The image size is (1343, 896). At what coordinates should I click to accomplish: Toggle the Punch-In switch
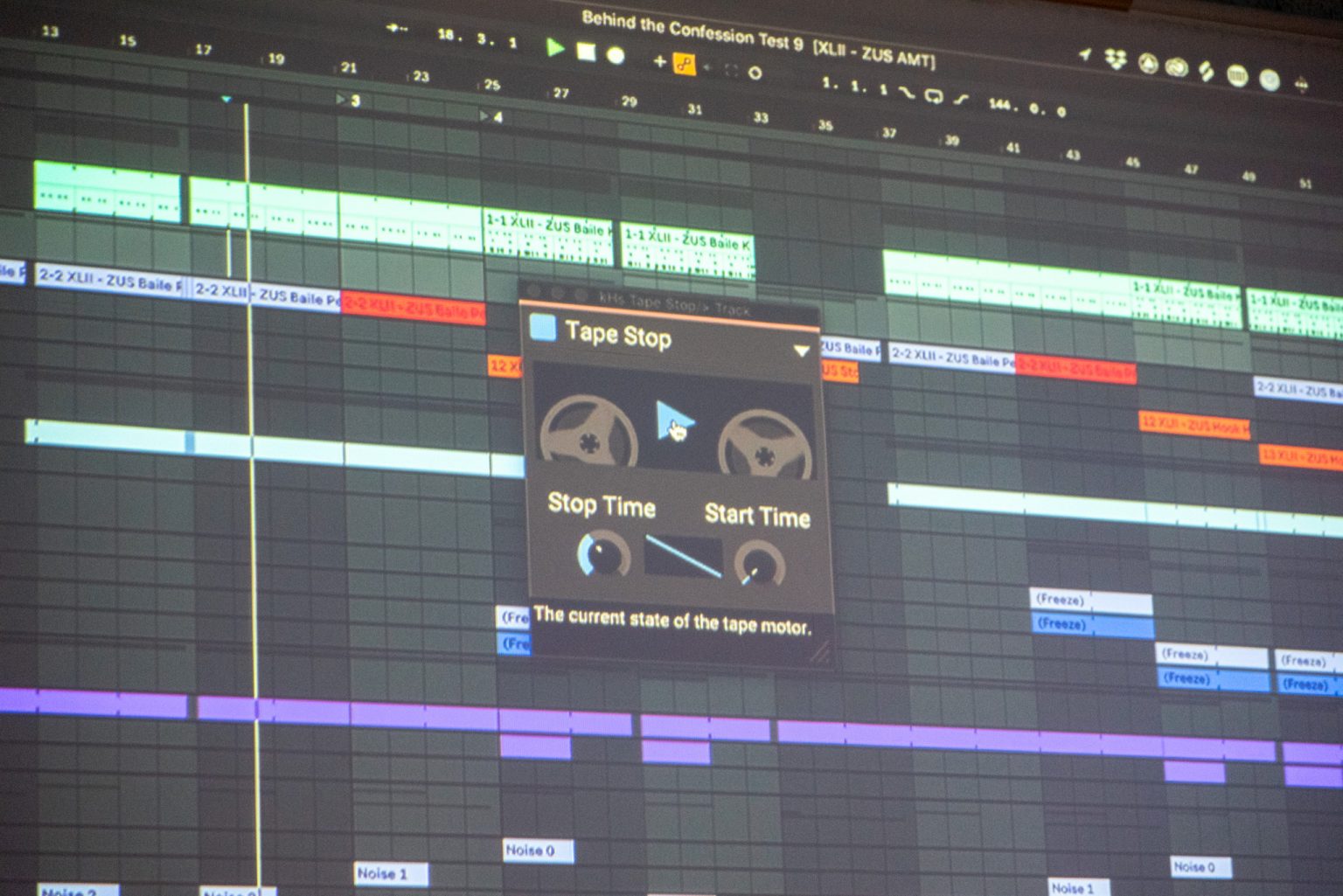pos(907,93)
